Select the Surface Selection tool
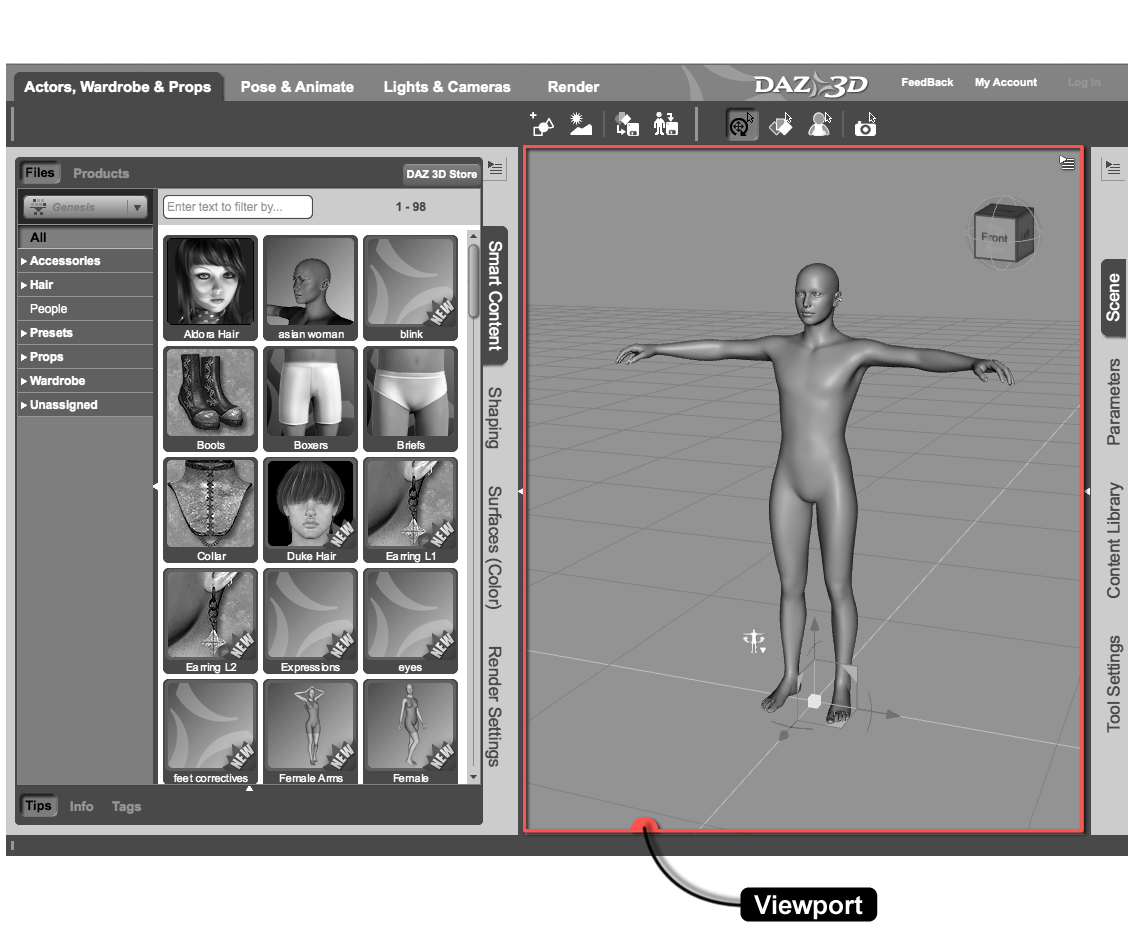The image size is (1137, 940). coord(781,125)
